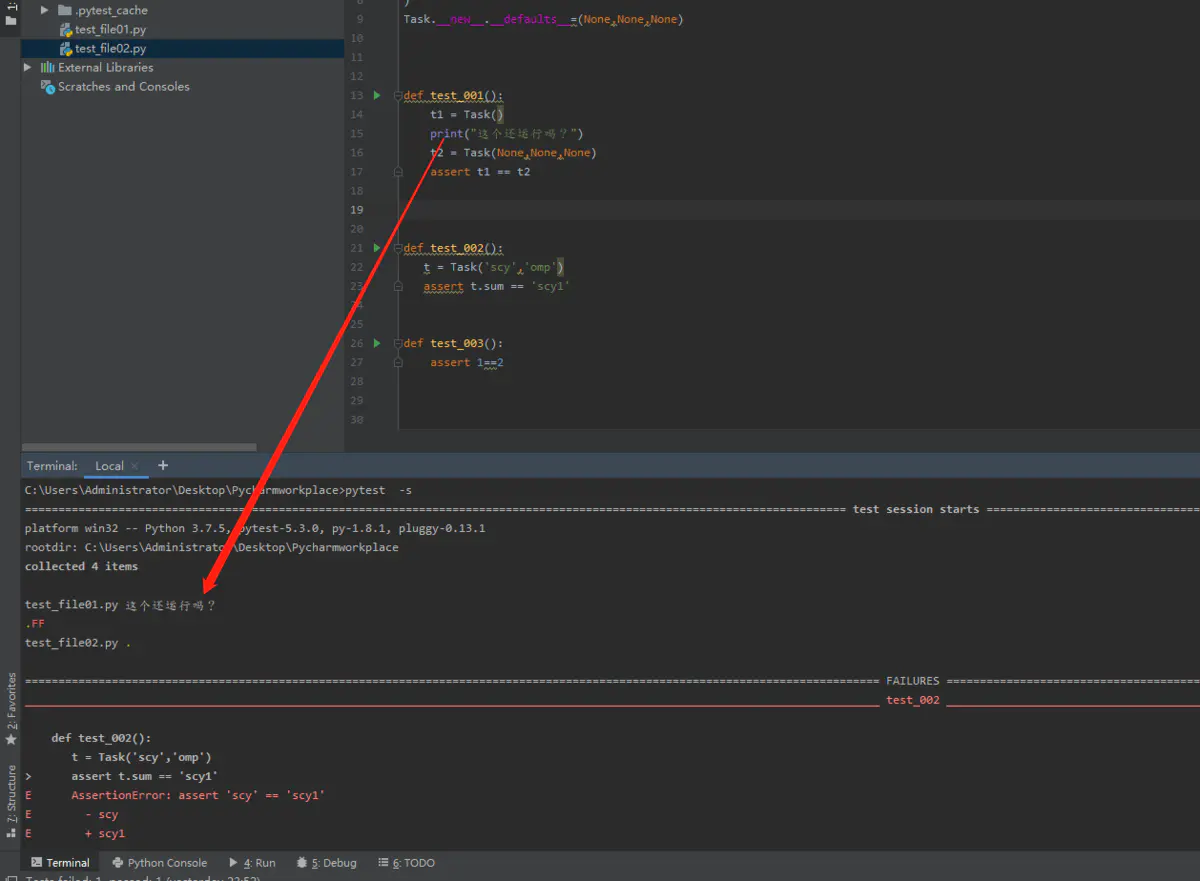Click the 'AssertionError' message in terminal
The height and width of the screenshot is (881, 1200).
point(198,795)
